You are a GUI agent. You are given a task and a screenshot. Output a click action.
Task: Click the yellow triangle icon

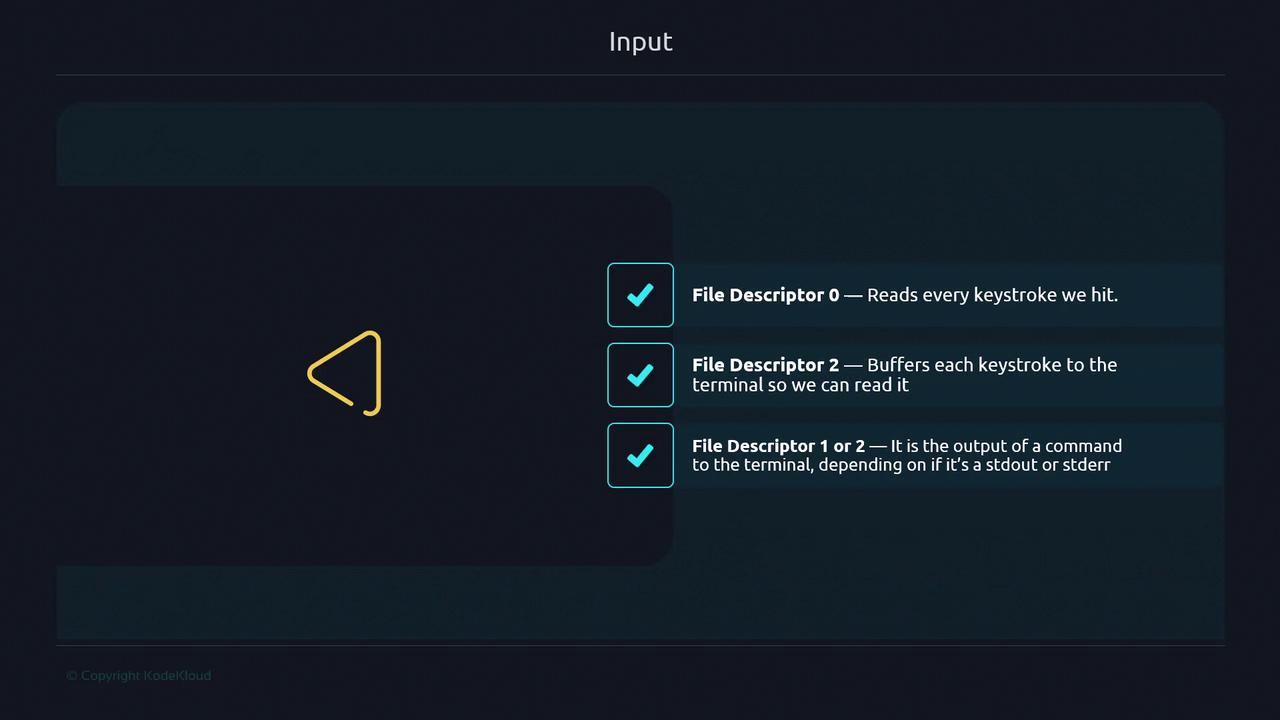click(x=346, y=373)
